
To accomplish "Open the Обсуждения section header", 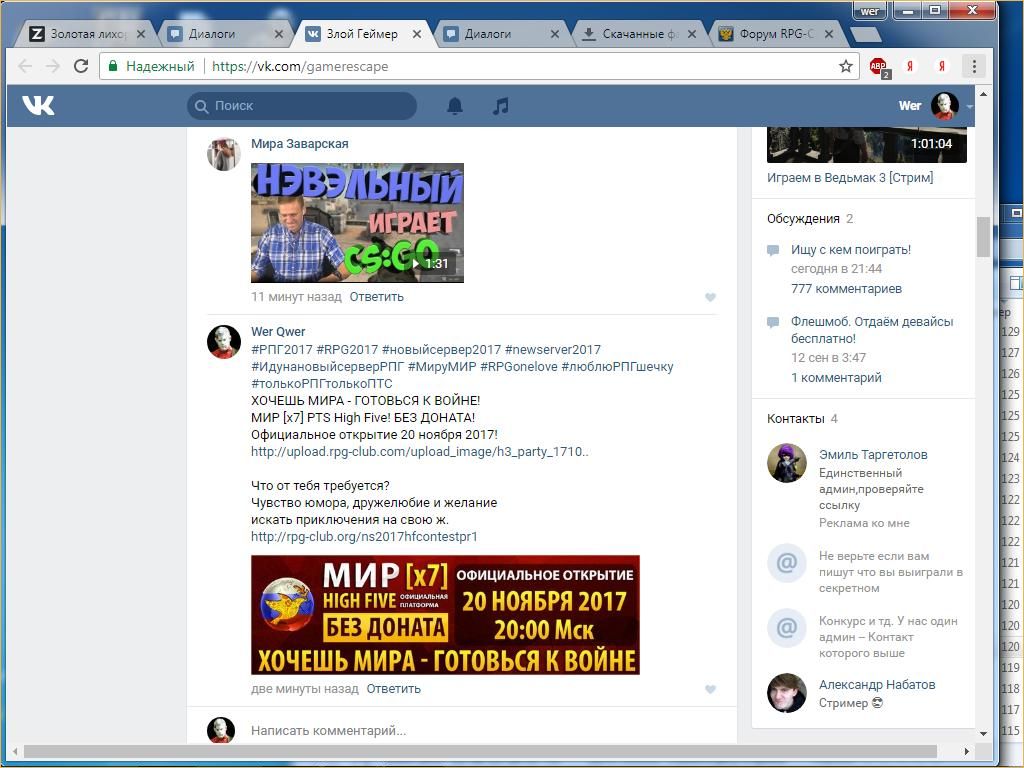I will 803,219.
